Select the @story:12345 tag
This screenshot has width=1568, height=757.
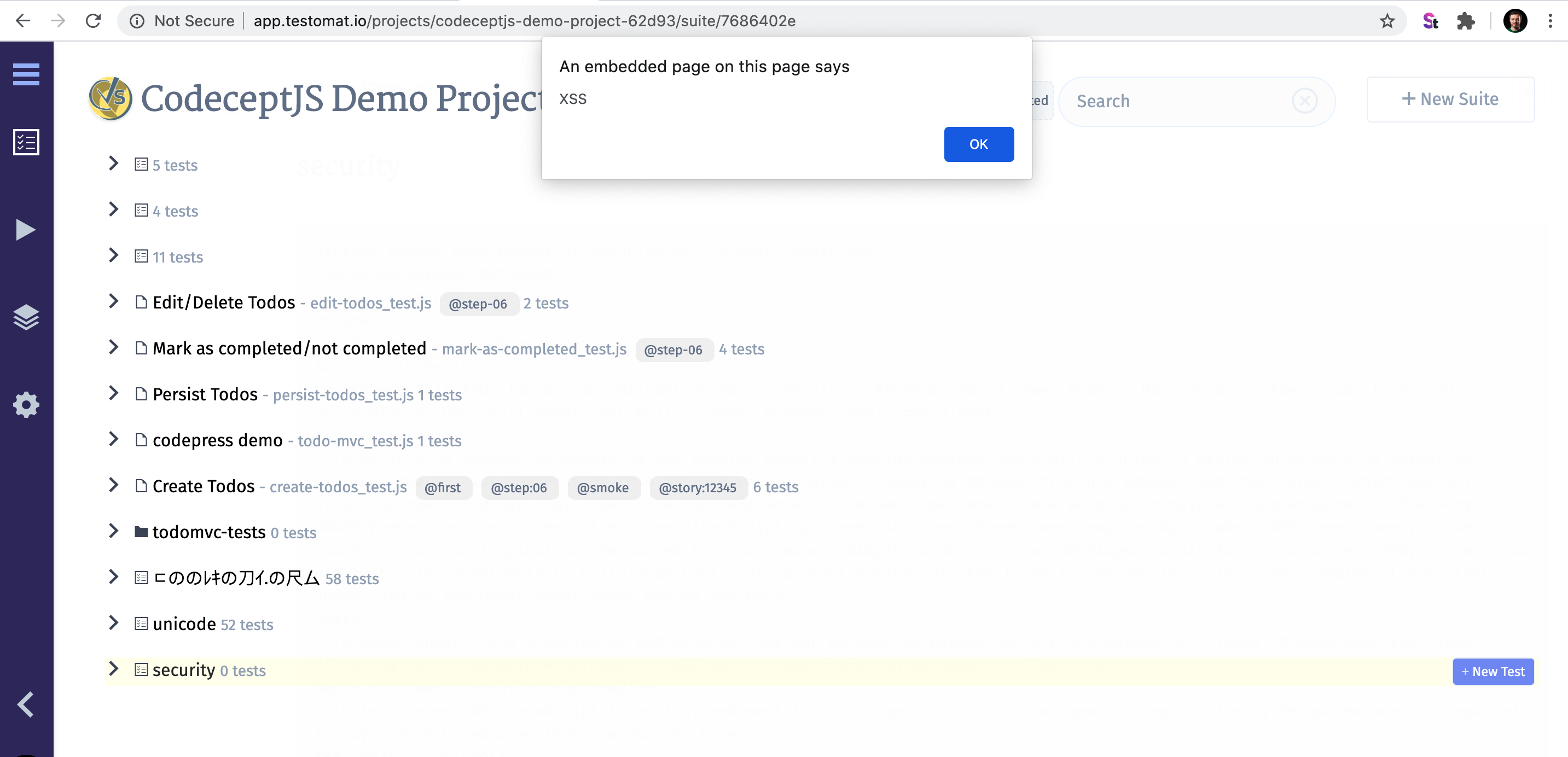pos(698,488)
